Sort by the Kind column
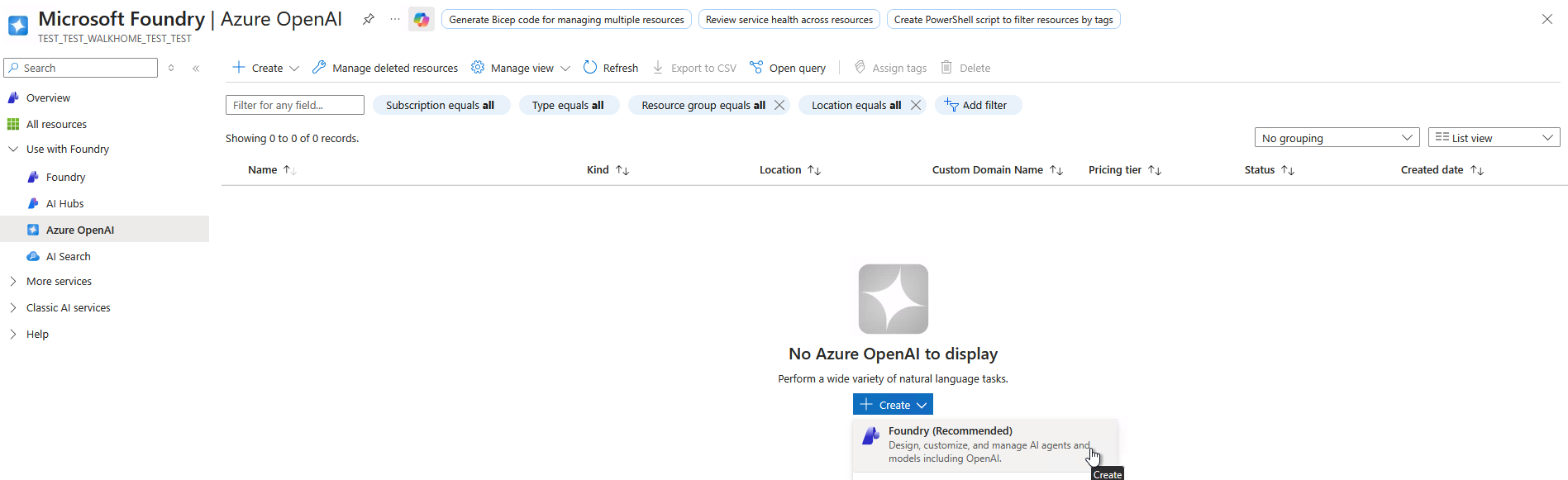 tap(608, 170)
